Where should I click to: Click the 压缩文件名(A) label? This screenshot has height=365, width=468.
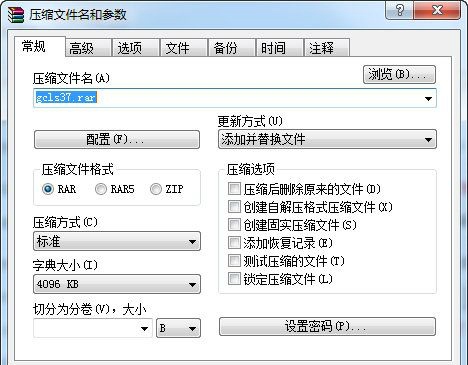click(x=71, y=79)
